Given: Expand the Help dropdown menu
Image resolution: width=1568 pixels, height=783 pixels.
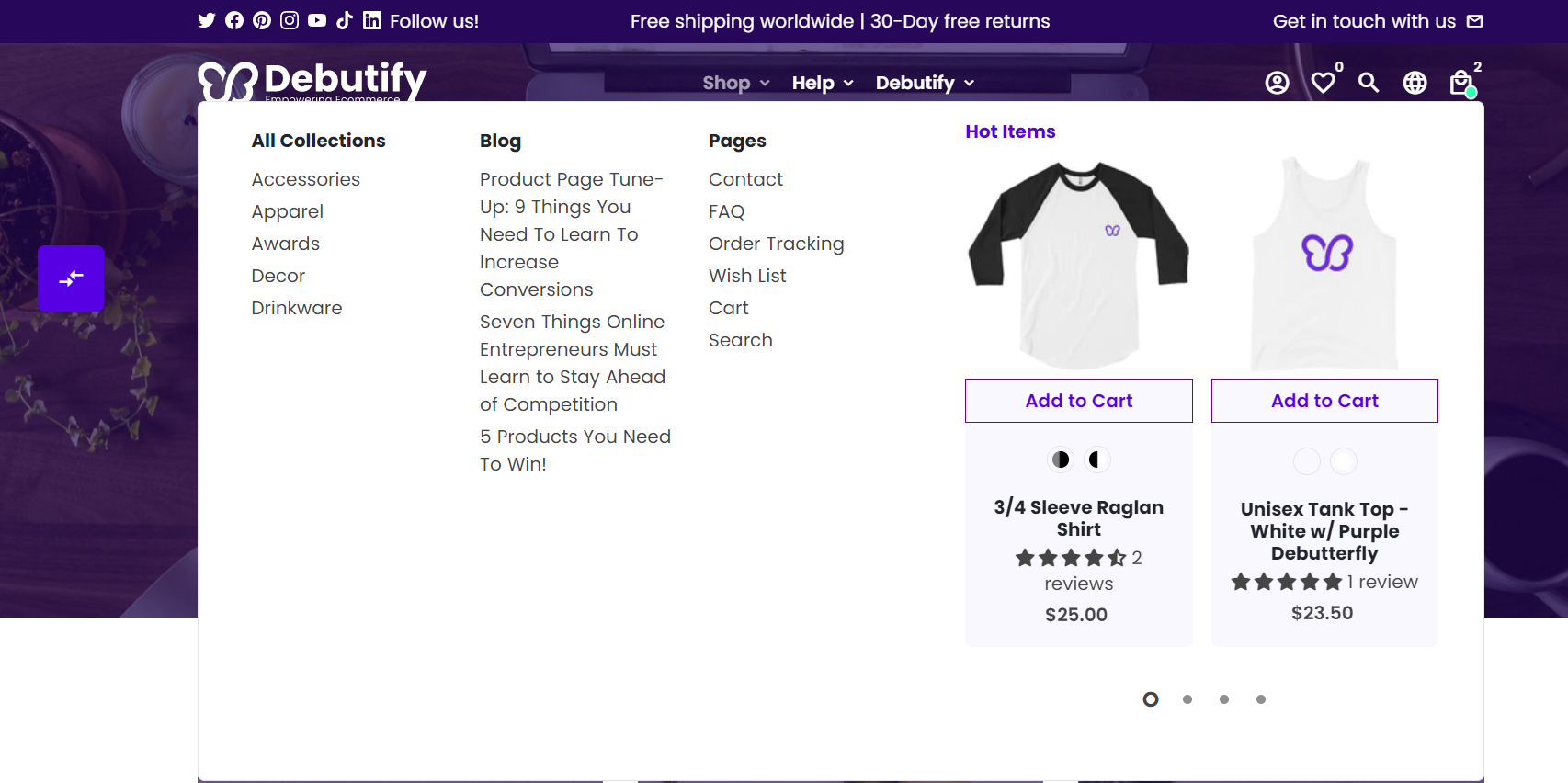Looking at the screenshot, I should 823,83.
